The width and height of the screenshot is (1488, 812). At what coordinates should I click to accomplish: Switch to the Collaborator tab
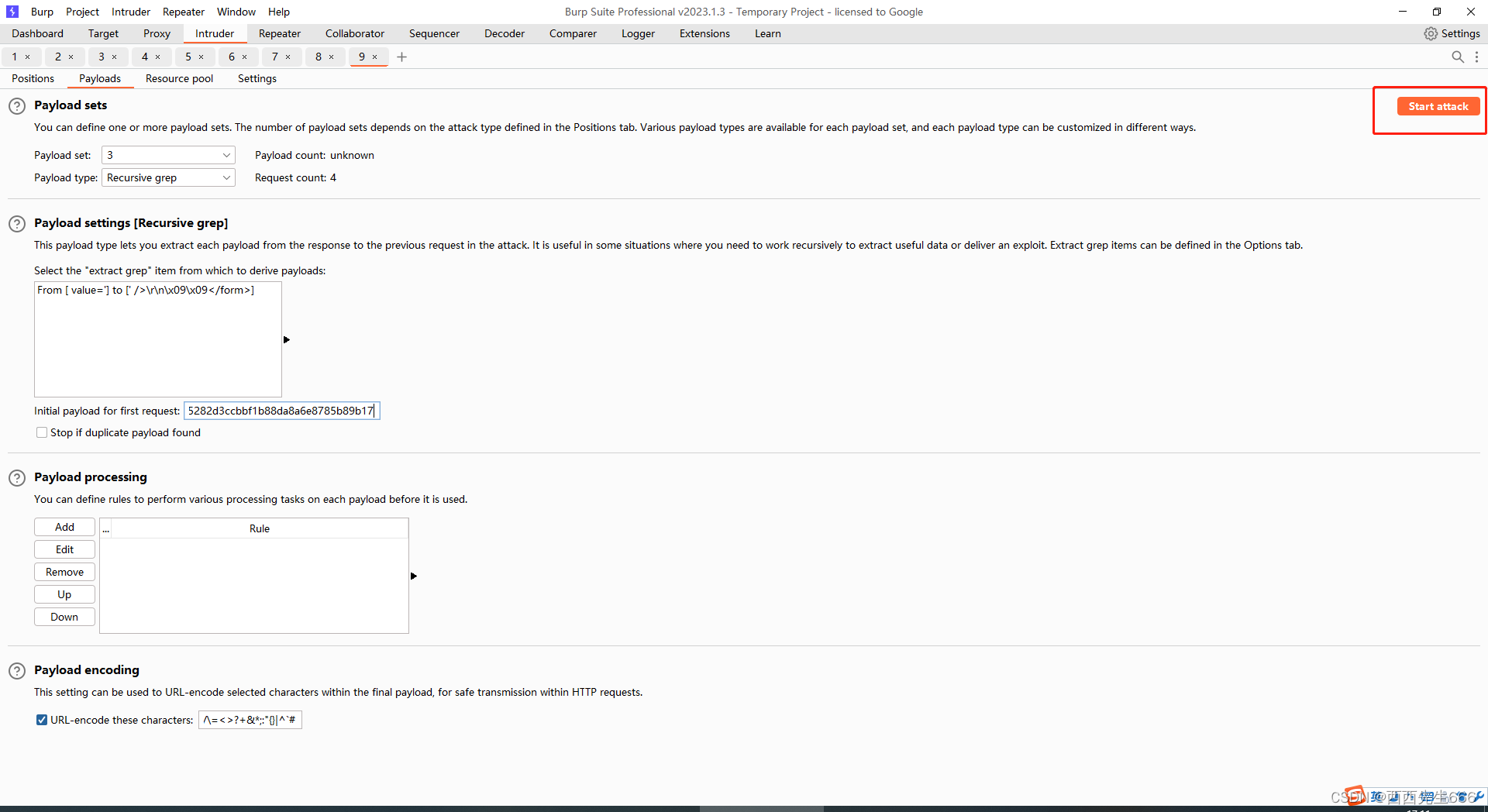click(355, 33)
